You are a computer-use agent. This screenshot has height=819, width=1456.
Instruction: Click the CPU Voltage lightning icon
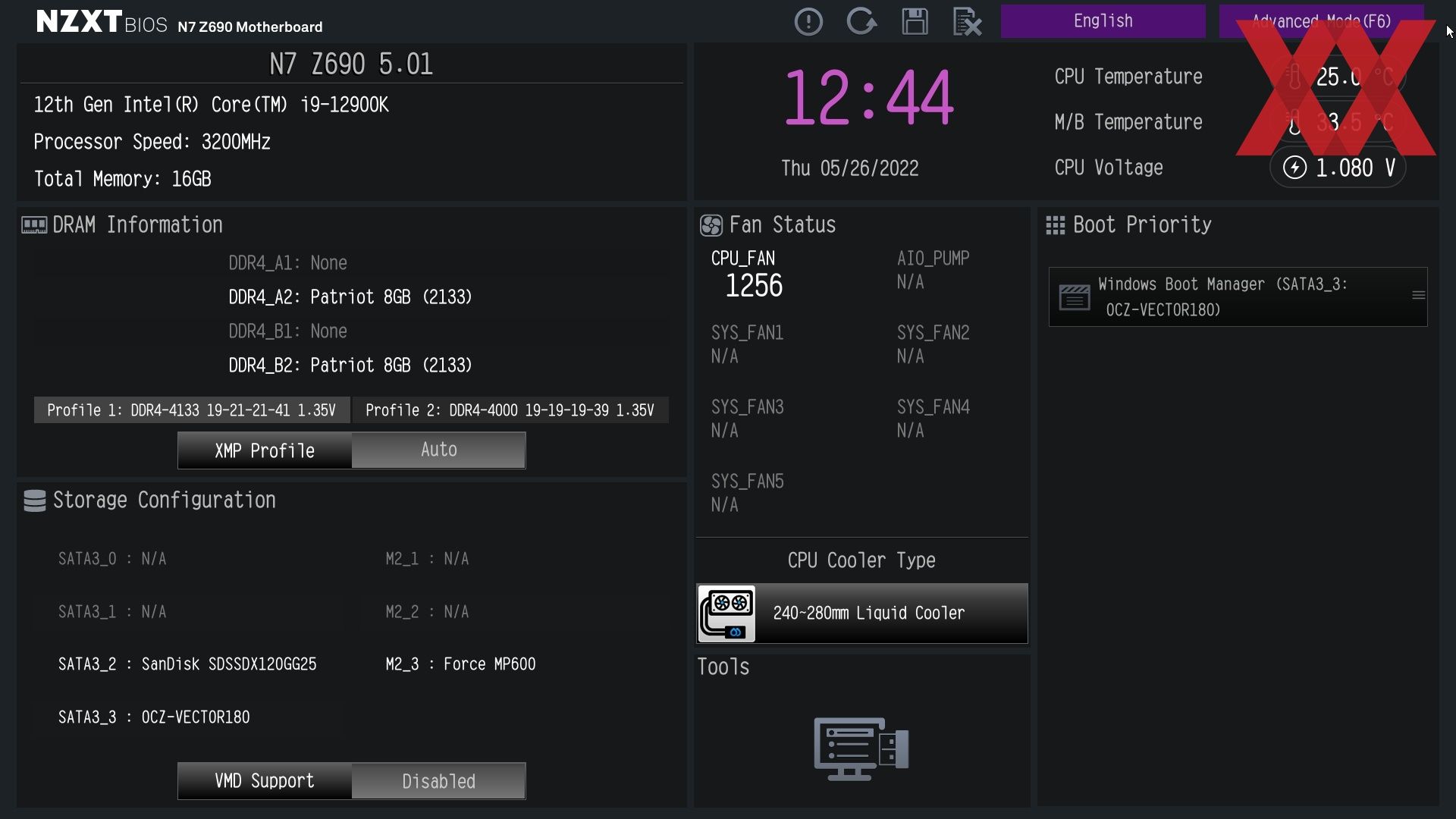click(1294, 168)
